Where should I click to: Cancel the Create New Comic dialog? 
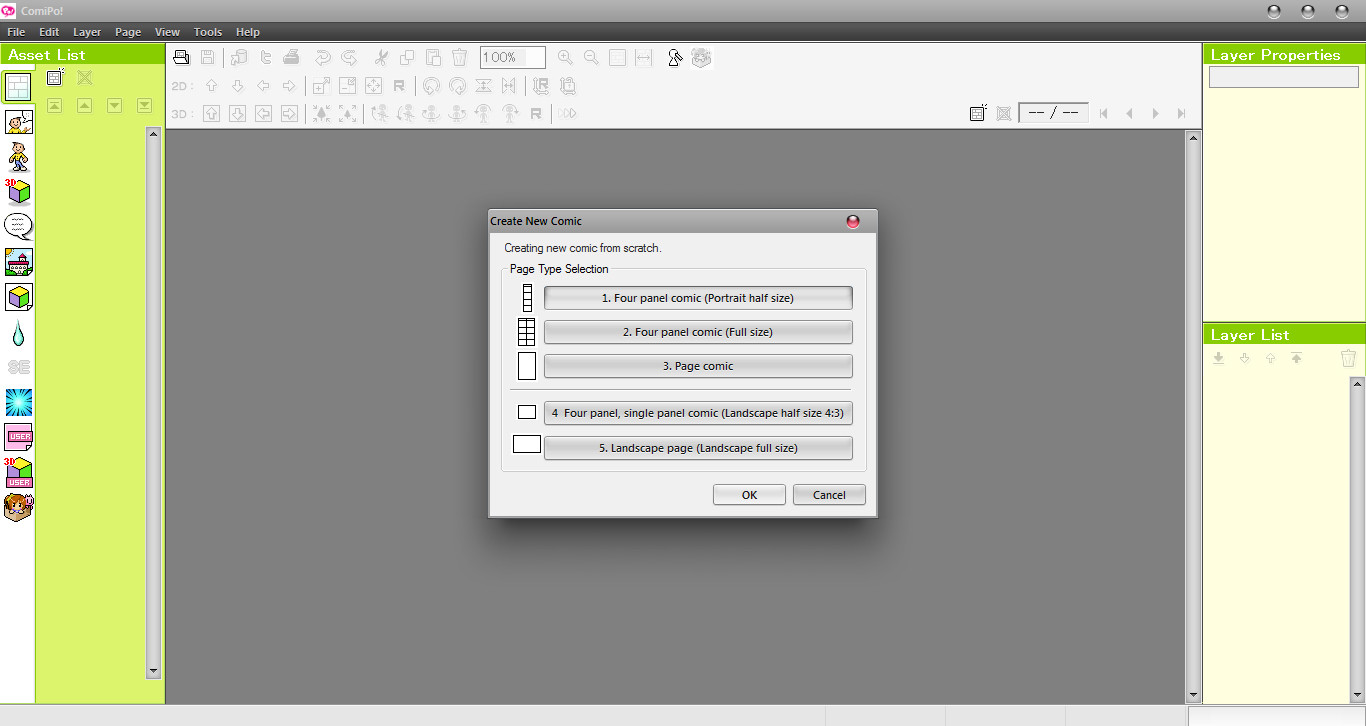pyautogui.click(x=829, y=494)
